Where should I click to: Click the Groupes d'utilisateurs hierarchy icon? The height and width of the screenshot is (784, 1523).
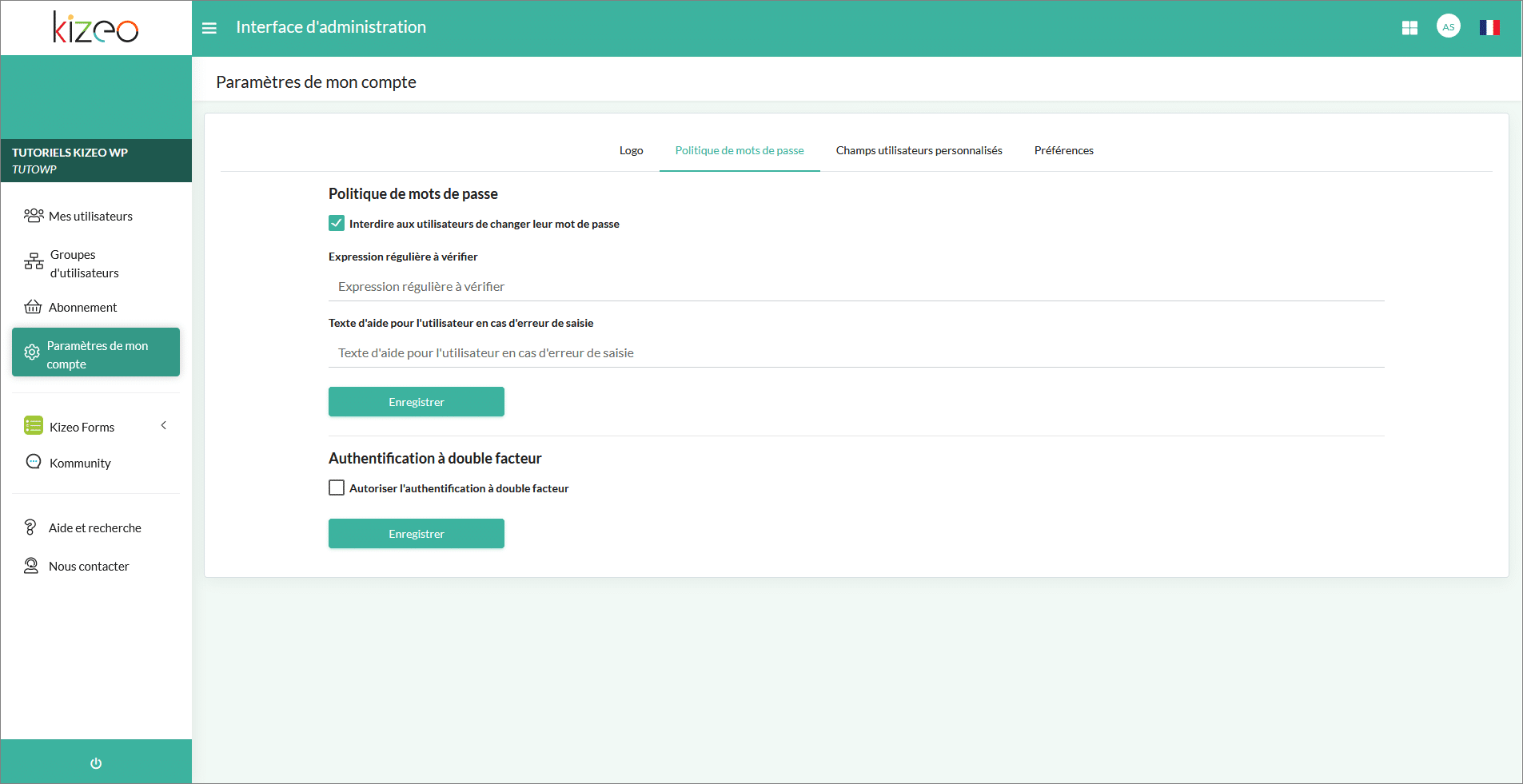[34, 261]
